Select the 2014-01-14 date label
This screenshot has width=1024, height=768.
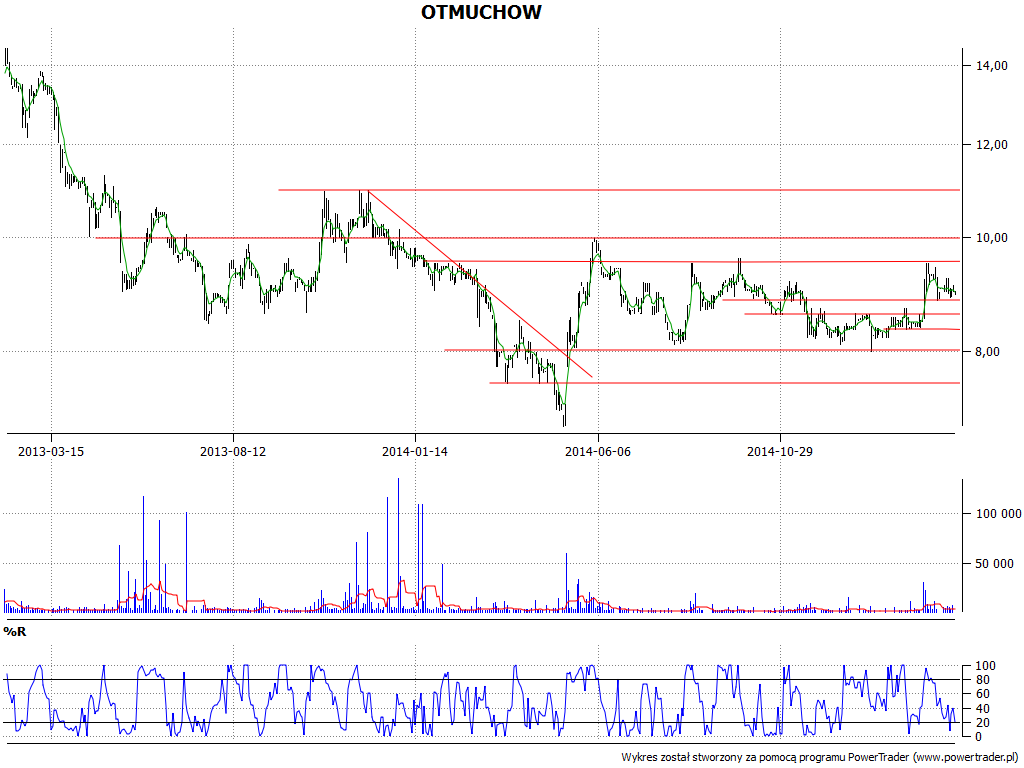pos(415,451)
